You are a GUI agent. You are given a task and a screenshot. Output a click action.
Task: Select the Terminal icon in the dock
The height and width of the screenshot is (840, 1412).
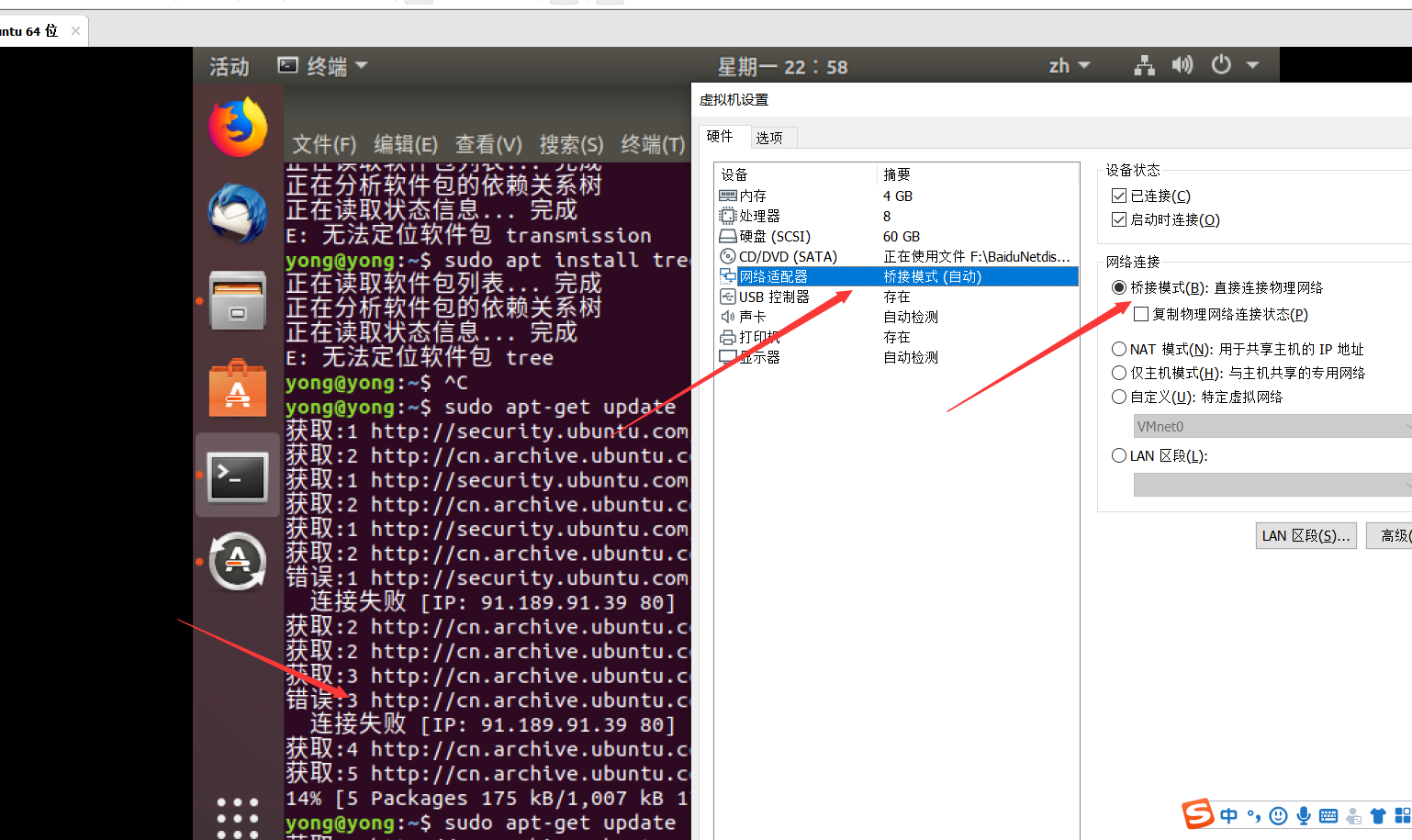click(237, 476)
